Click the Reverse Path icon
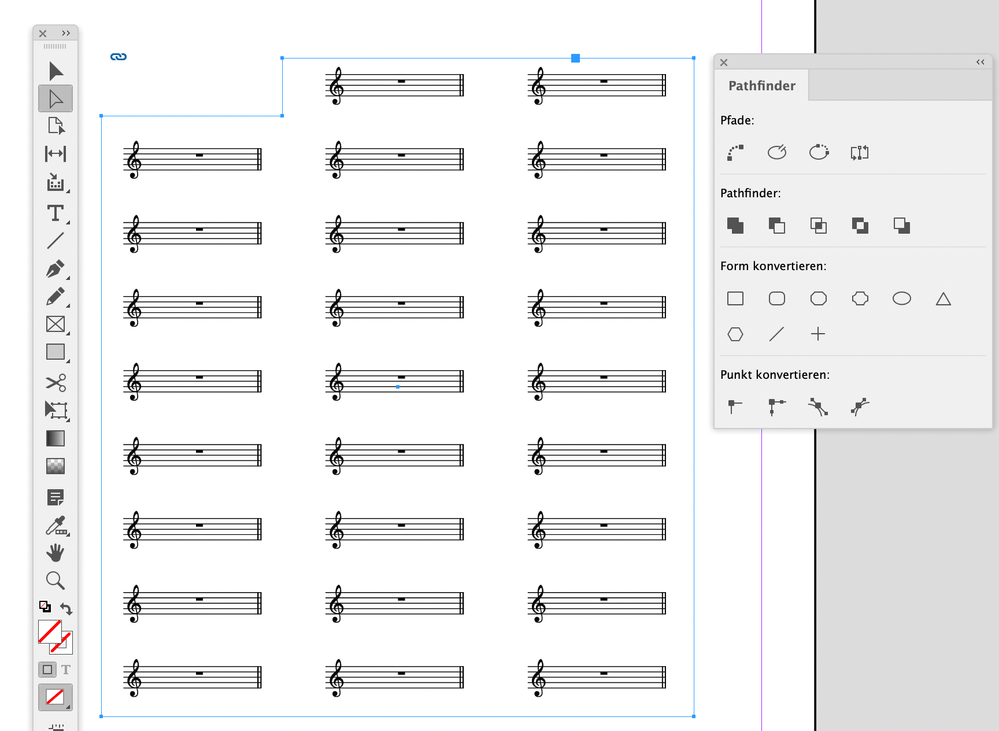Image resolution: width=999 pixels, height=731 pixels. click(859, 152)
